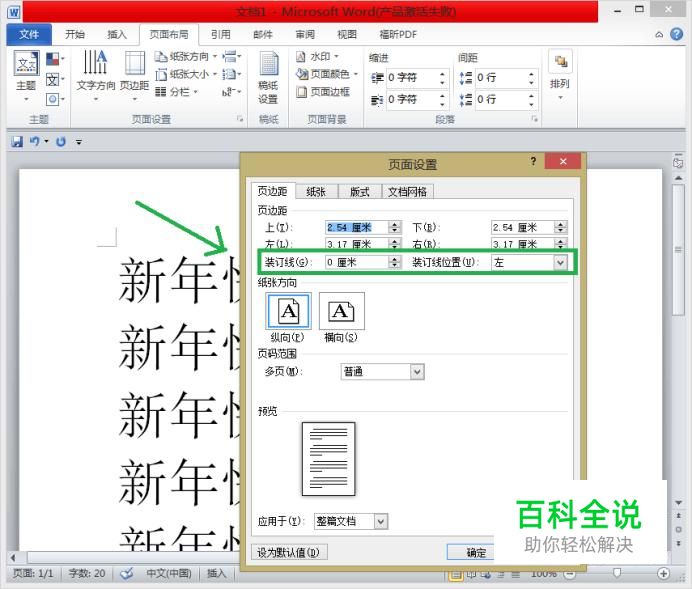Click the gutter (装订线) value field
692x589 pixels.
(357, 263)
